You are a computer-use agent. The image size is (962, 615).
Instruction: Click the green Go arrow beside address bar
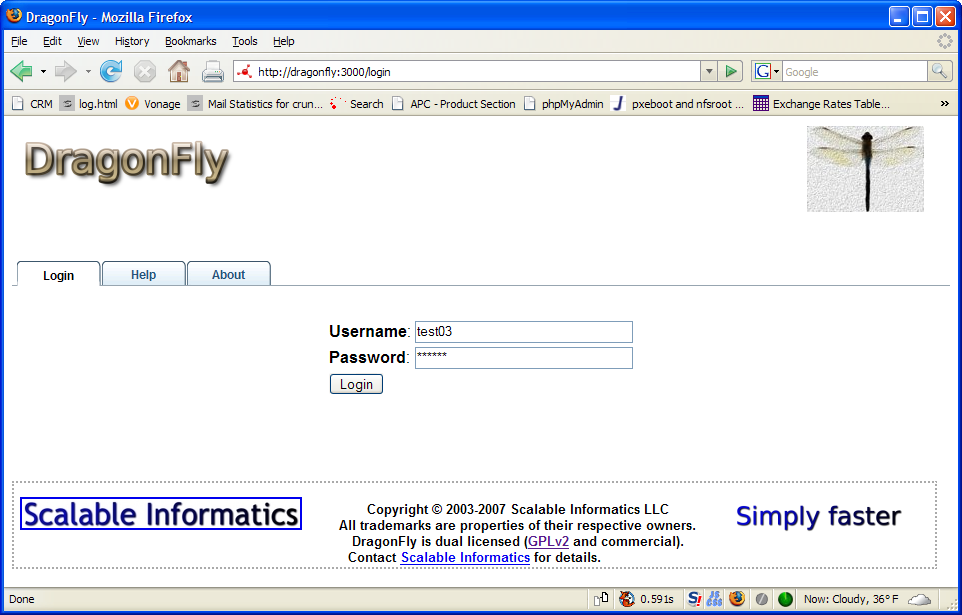(x=731, y=72)
